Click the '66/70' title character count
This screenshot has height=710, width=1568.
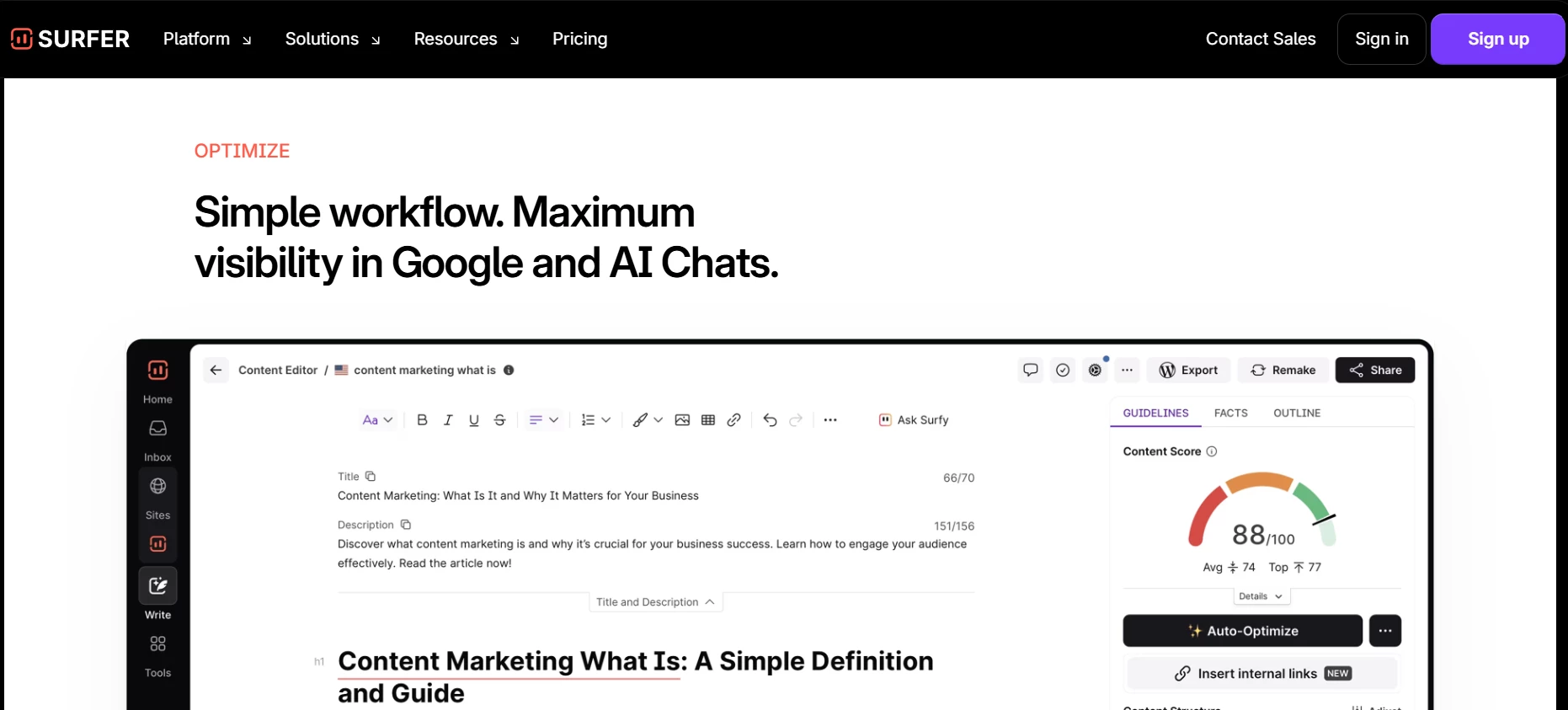click(958, 478)
